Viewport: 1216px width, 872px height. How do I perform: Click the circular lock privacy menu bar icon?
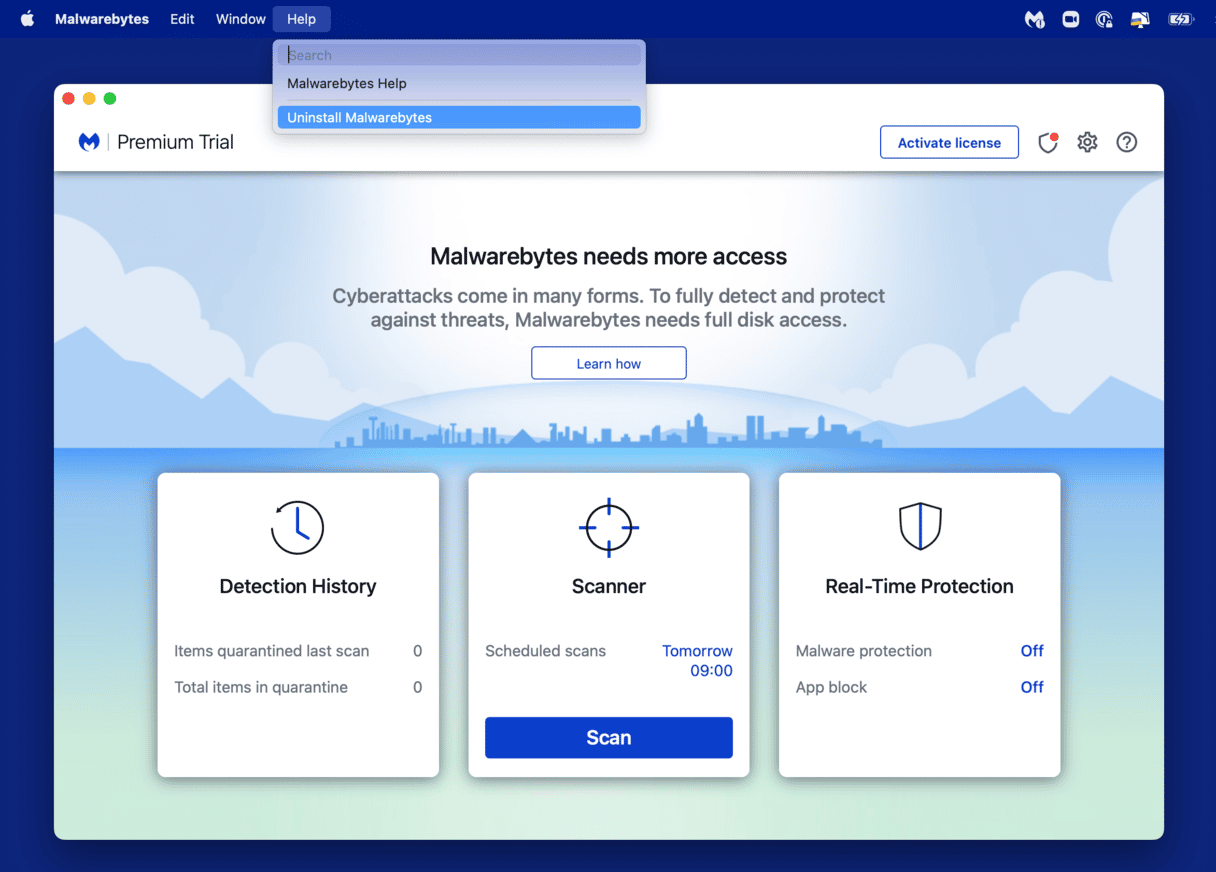(x=1104, y=19)
